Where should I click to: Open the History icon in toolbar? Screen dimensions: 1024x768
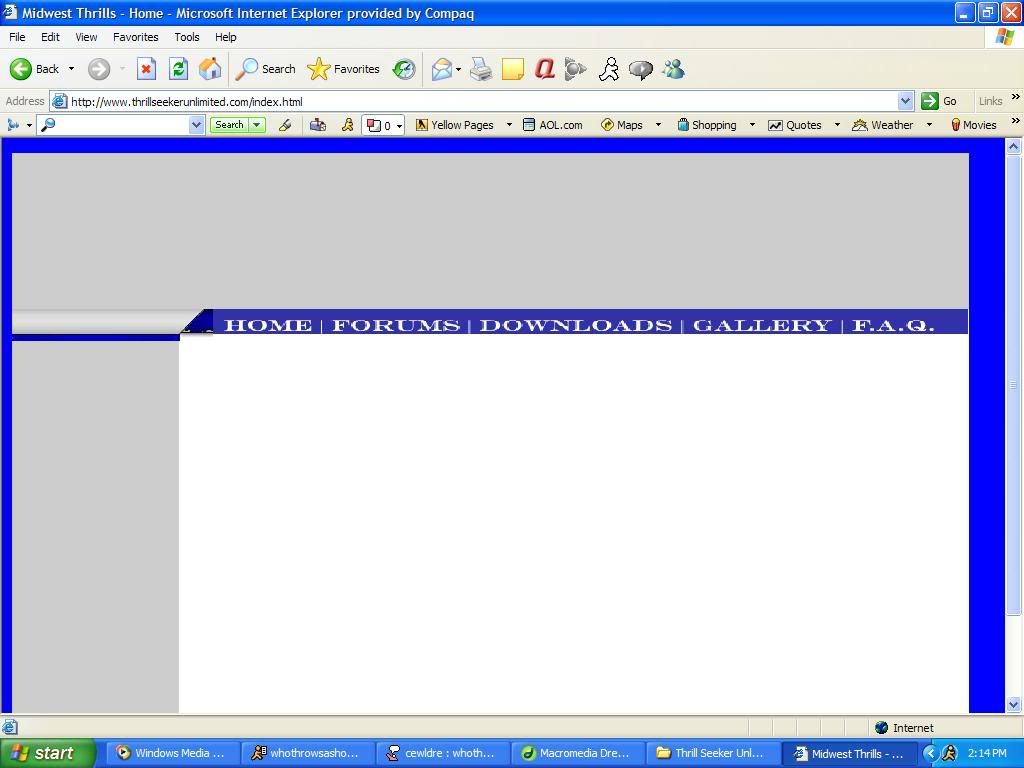[x=404, y=69]
